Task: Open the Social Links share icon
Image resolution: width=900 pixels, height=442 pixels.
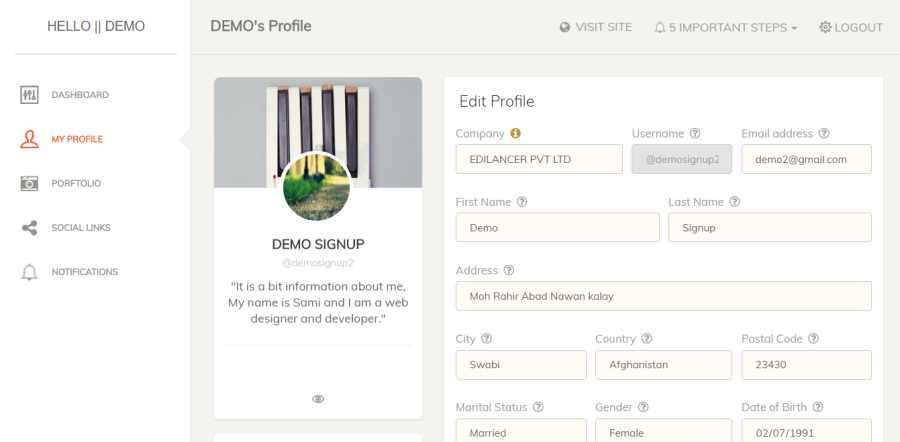Action: (29, 227)
